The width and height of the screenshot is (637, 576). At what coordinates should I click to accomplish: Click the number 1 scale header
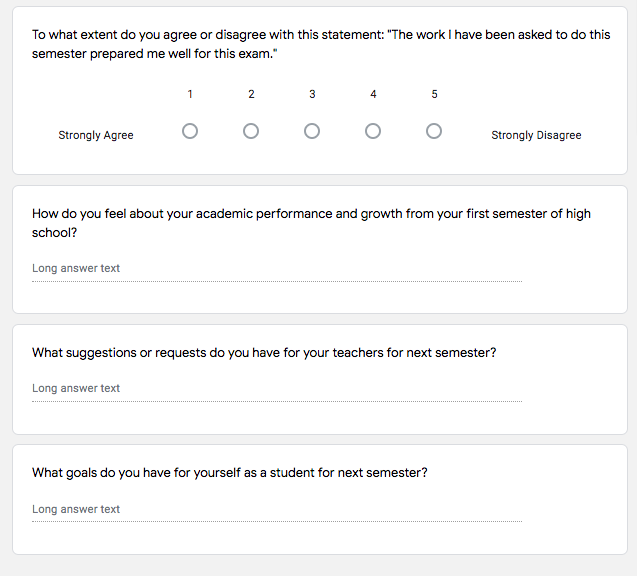(190, 94)
